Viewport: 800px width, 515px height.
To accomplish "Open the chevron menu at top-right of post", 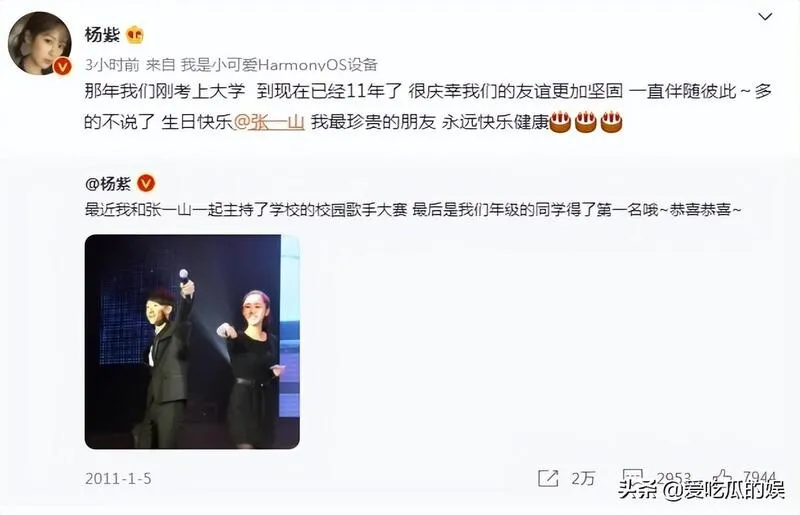I will [x=765, y=17].
